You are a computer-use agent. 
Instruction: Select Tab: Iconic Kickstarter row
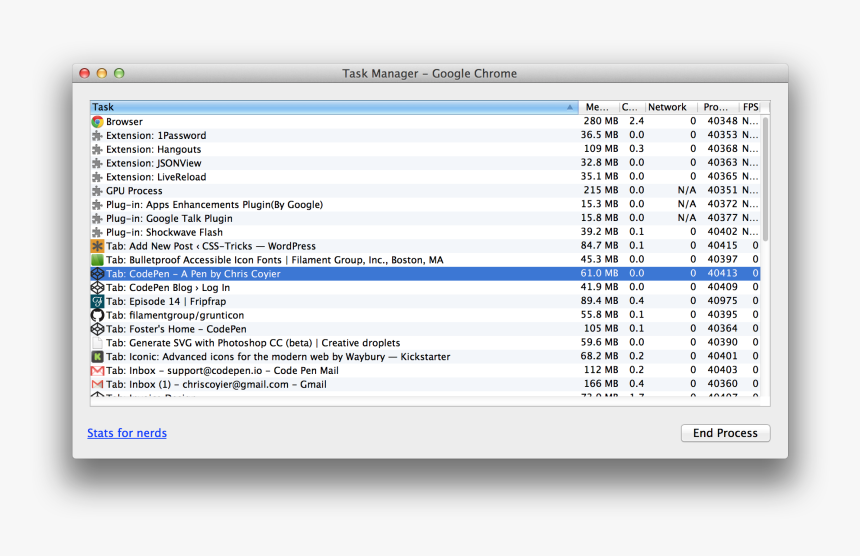click(x=425, y=356)
